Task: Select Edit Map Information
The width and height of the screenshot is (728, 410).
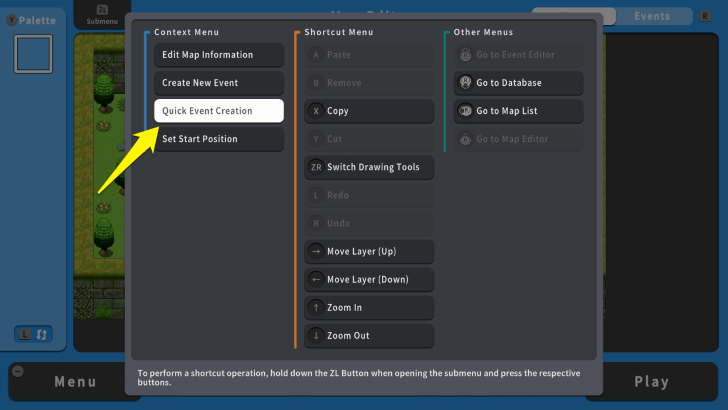Action: pos(219,55)
